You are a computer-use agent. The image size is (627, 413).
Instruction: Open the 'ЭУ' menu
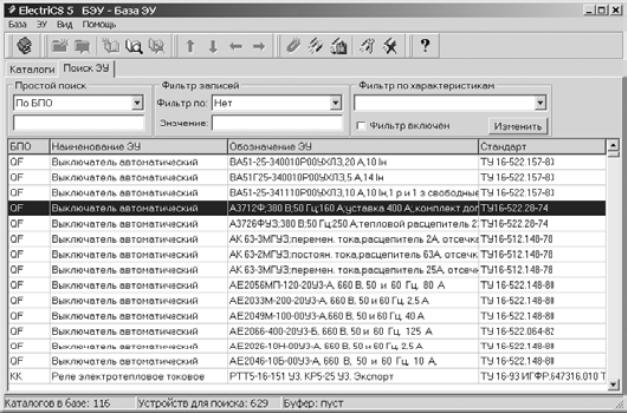42,24
